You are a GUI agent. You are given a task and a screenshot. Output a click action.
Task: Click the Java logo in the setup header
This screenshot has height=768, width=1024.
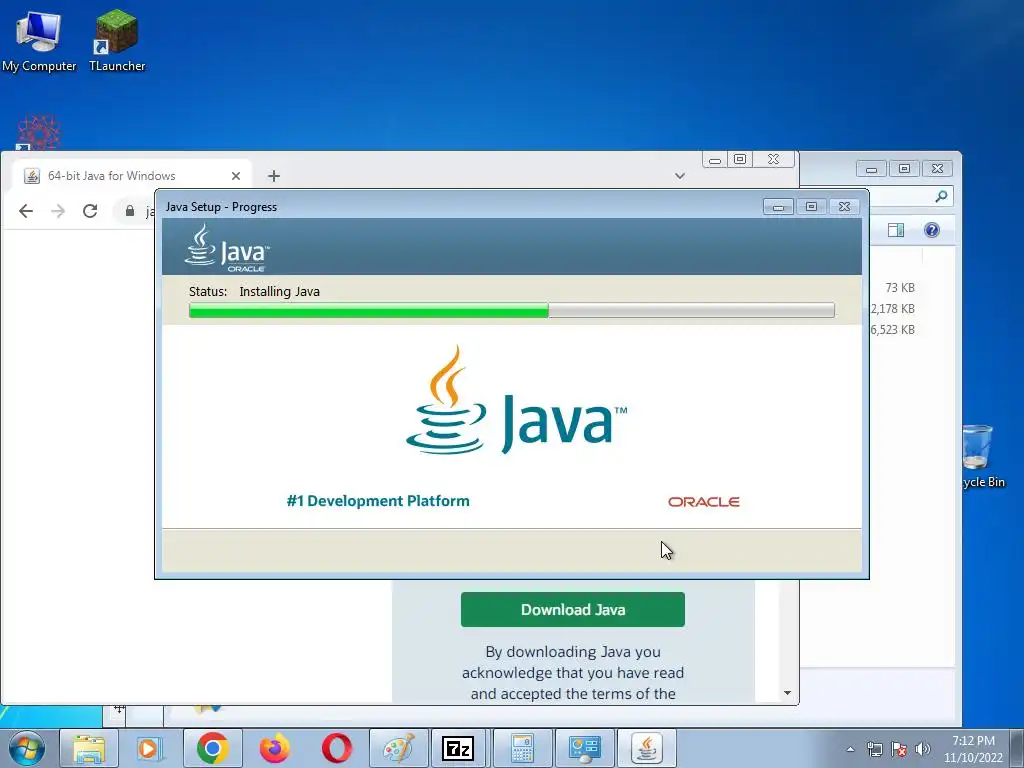227,248
